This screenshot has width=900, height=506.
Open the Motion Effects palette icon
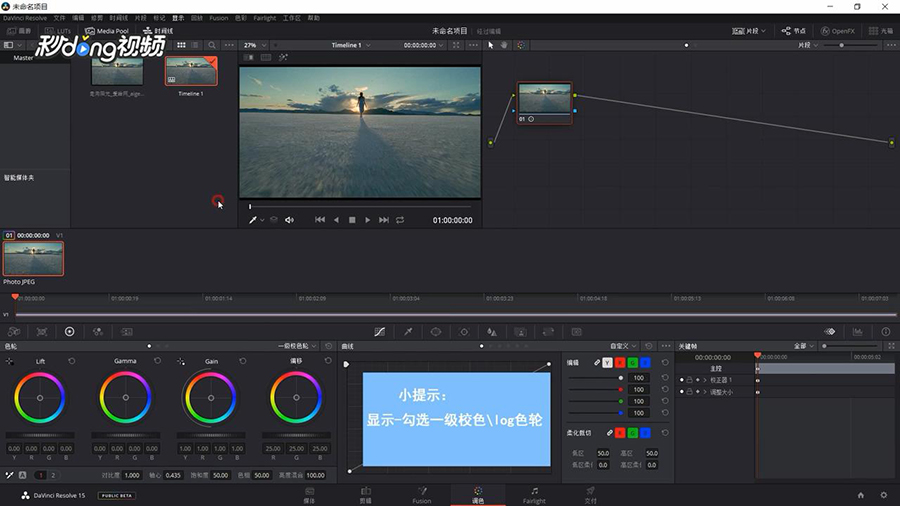[x=127, y=332]
